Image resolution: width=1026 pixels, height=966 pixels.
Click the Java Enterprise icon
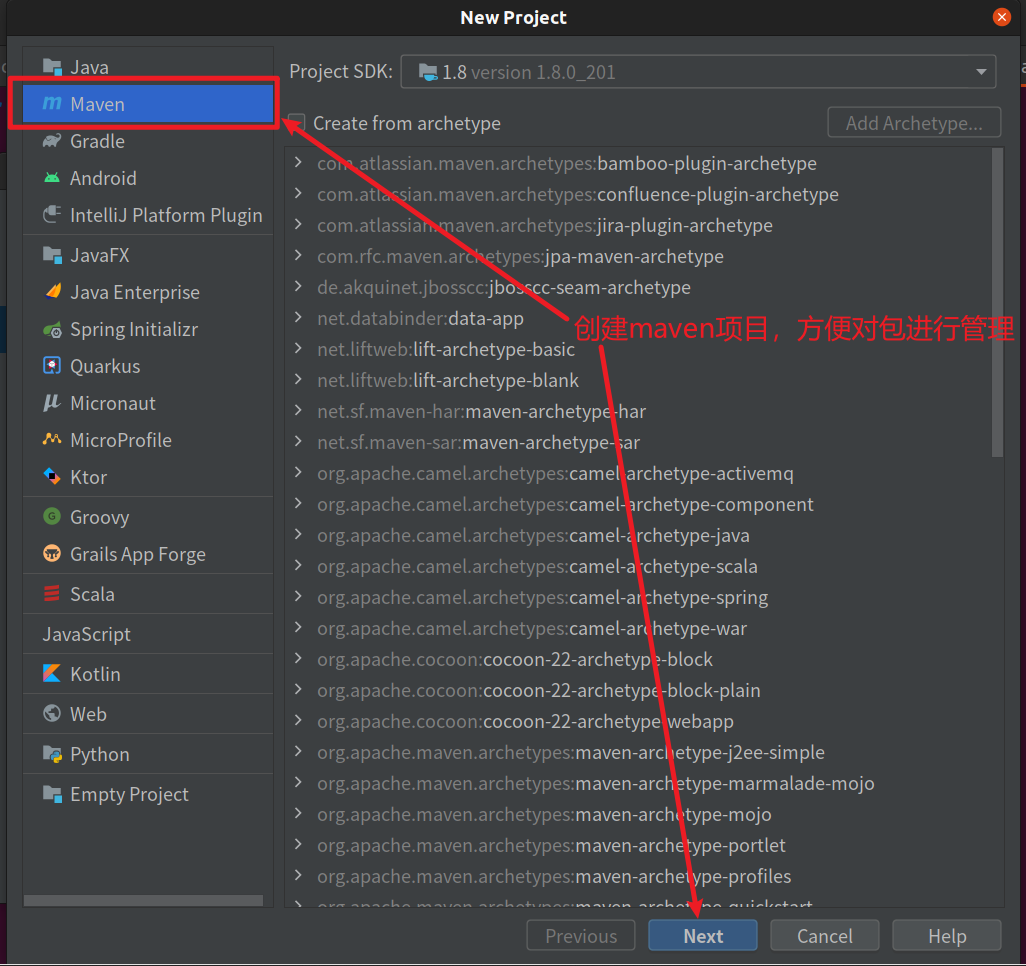point(52,291)
